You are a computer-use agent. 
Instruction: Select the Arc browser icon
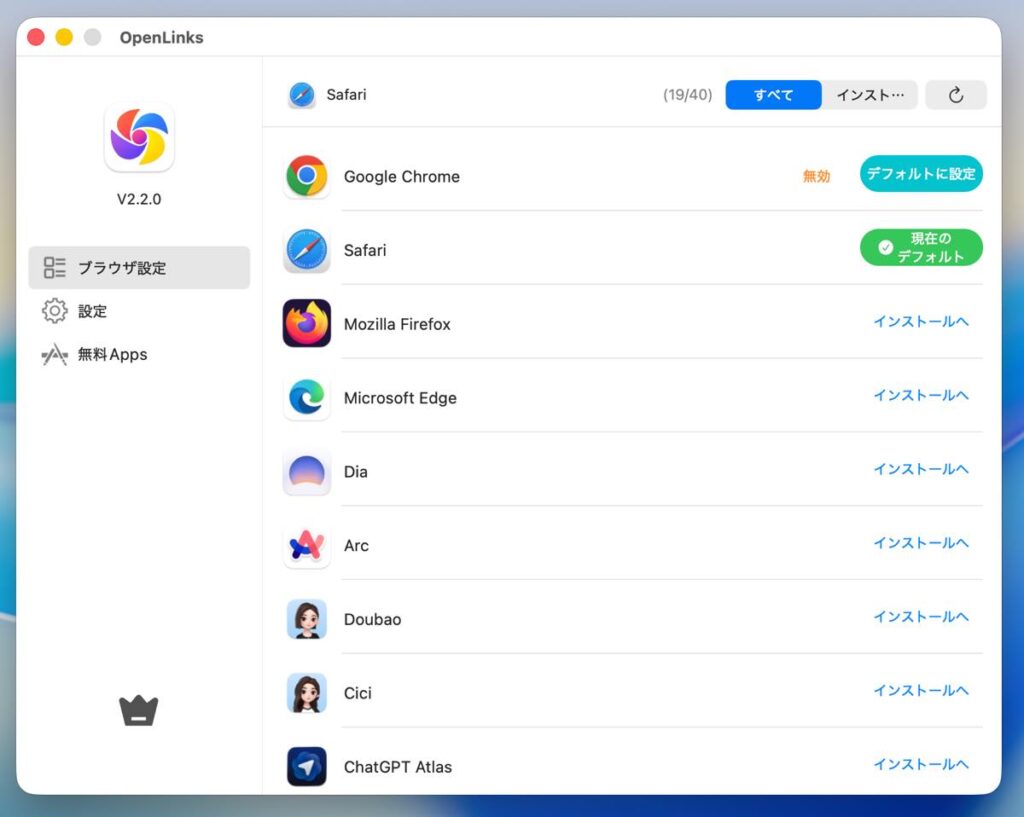(306, 545)
